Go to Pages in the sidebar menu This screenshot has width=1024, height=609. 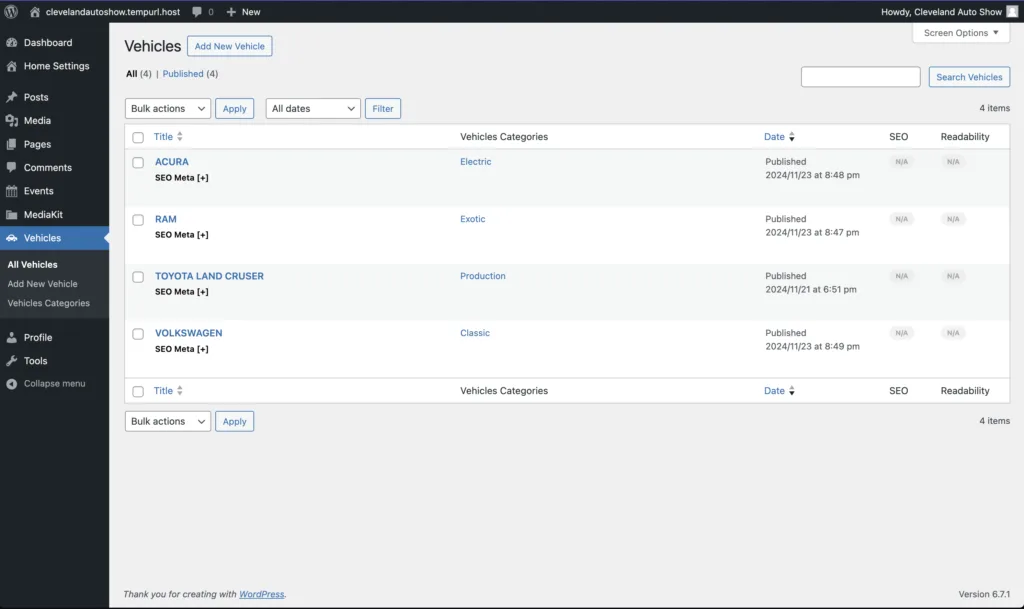coord(37,144)
